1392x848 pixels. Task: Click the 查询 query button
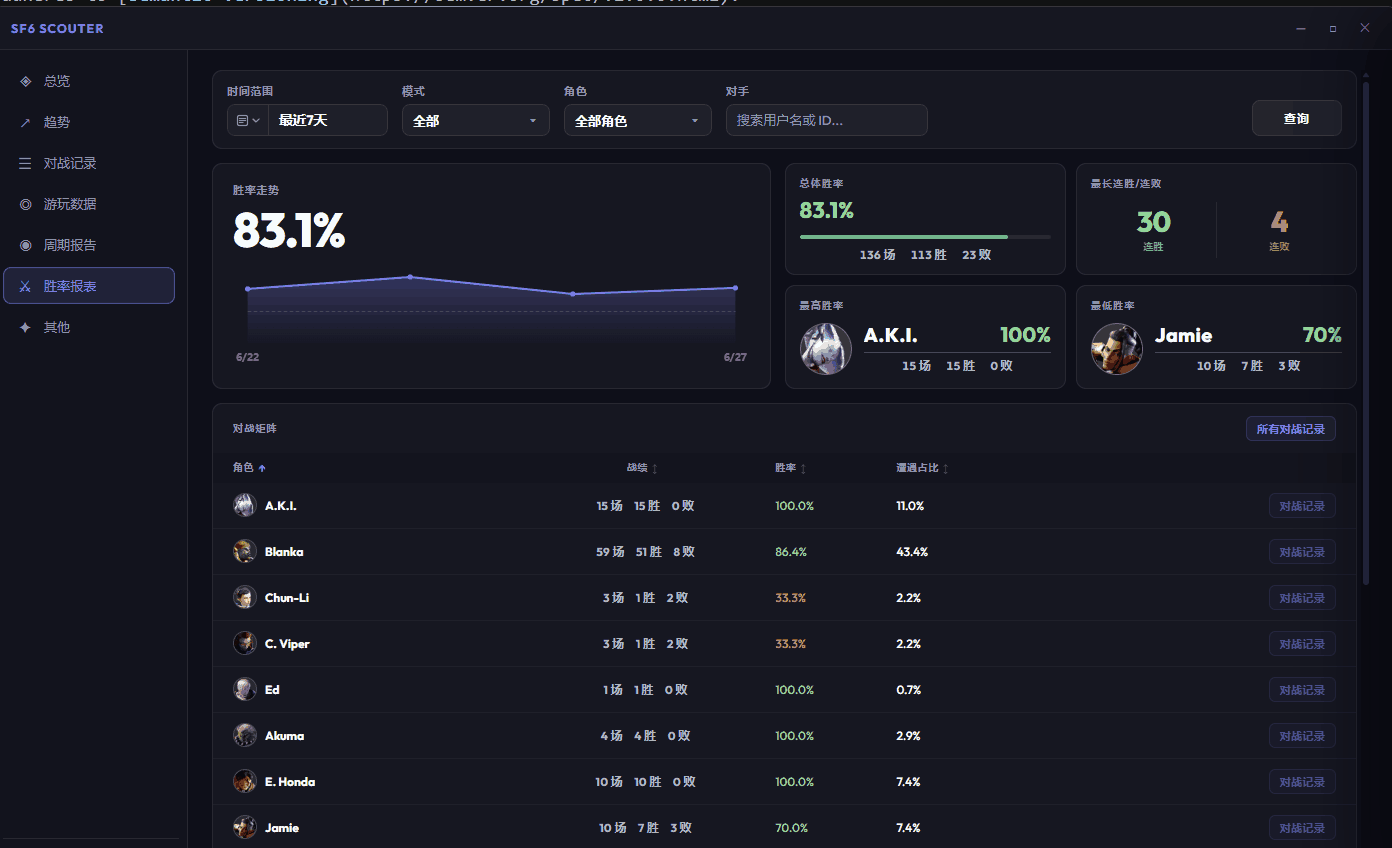pyautogui.click(x=1296, y=118)
